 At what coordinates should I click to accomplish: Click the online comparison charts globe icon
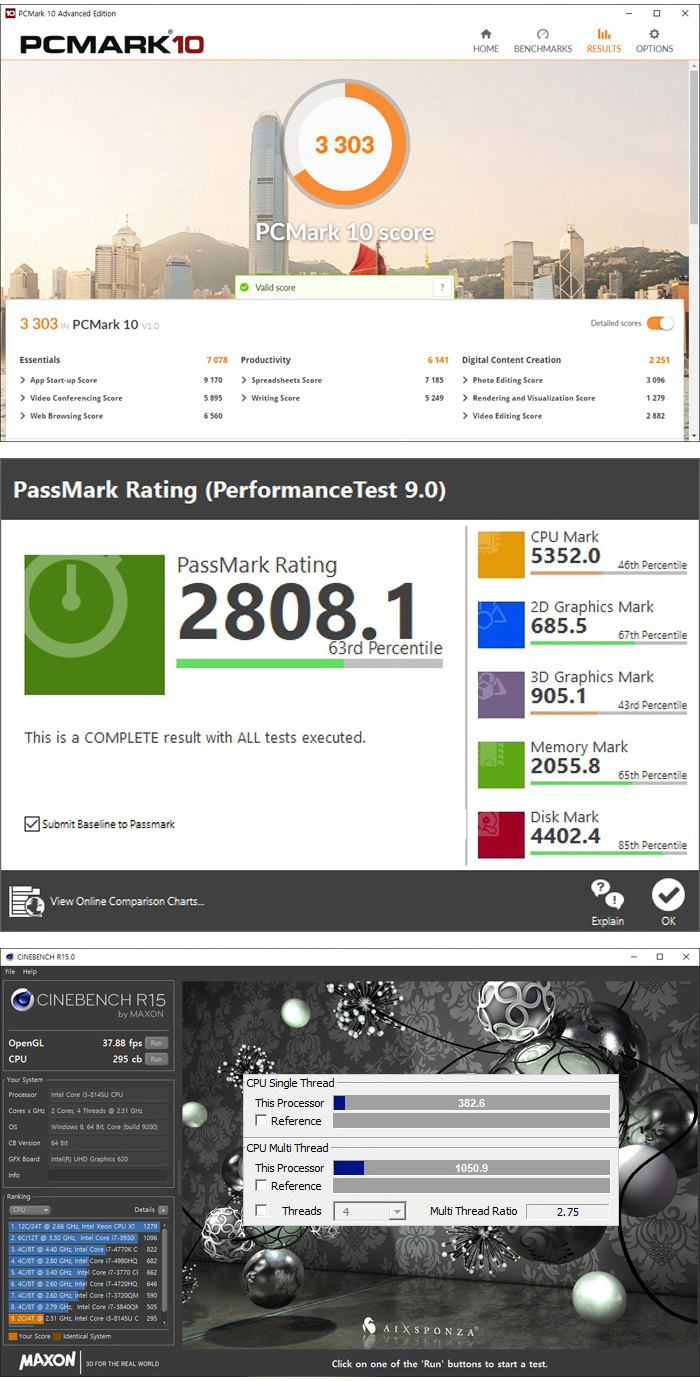[x=27, y=901]
